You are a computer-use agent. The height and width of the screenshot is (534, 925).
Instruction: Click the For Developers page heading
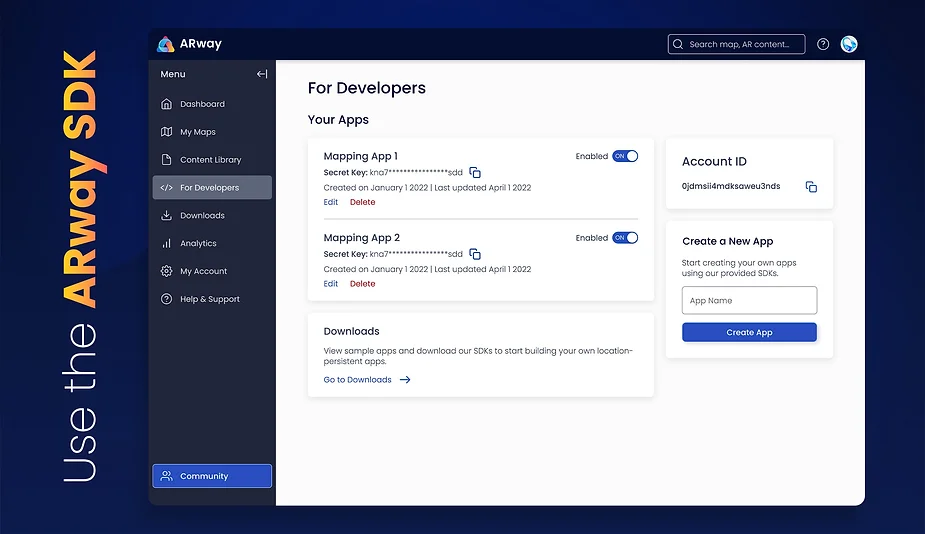click(x=366, y=88)
